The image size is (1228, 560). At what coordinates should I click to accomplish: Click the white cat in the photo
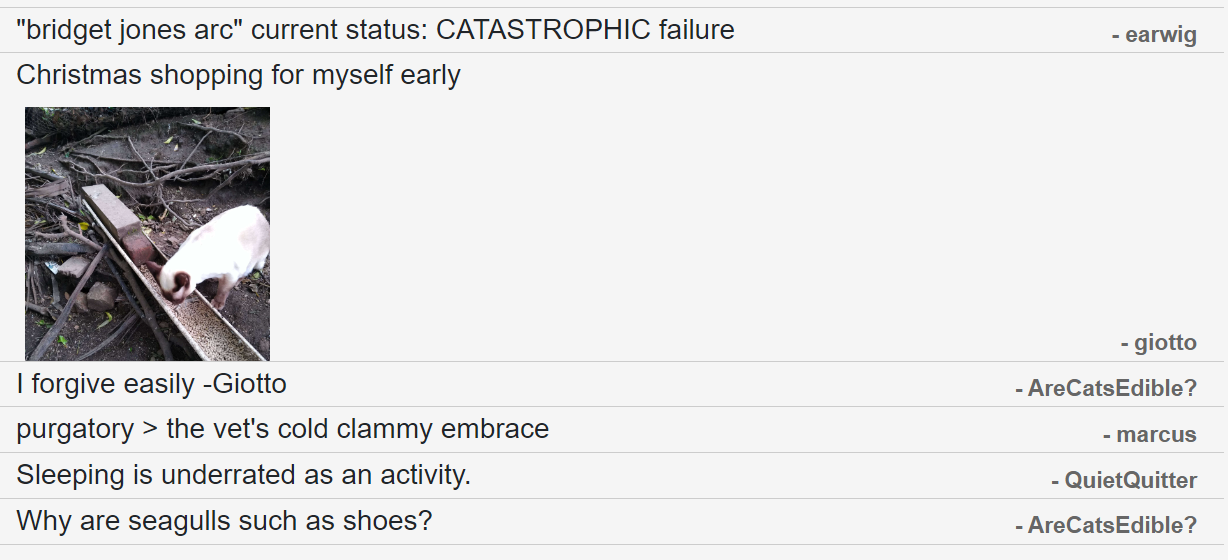pyautogui.click(x=217, y=255)
